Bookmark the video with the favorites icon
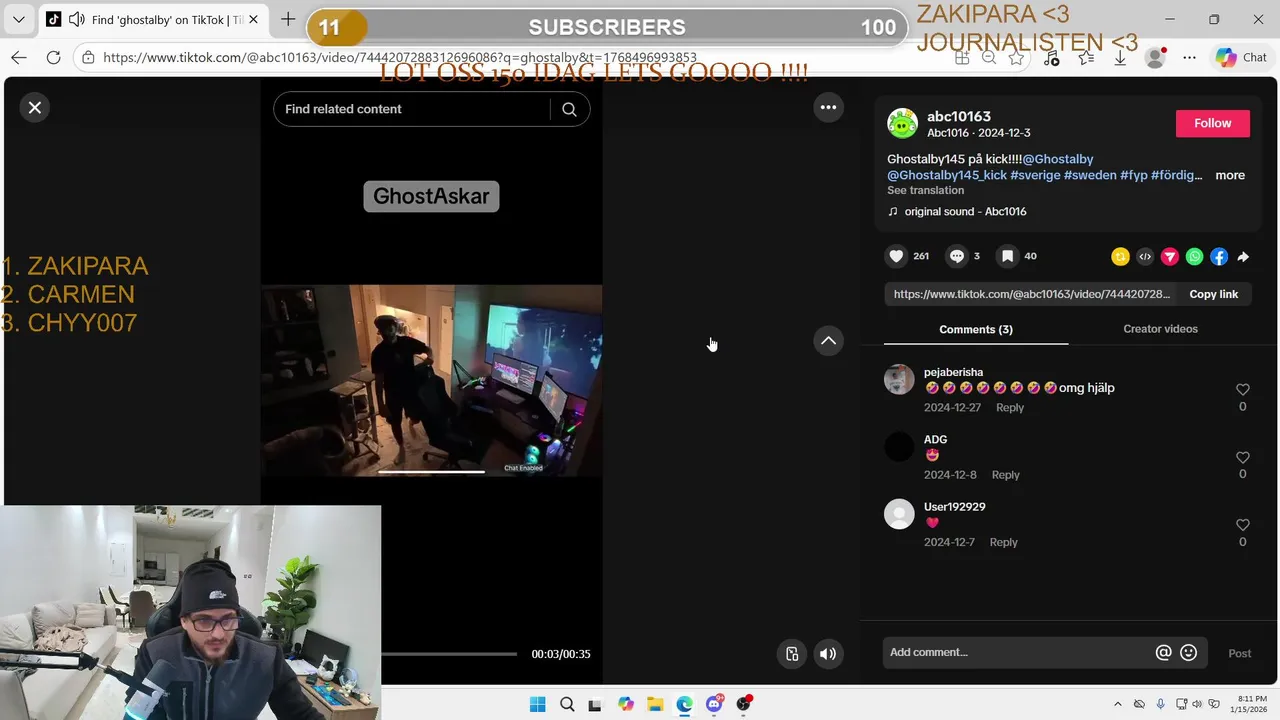The image size is (1280, 720). (x=1008, y=256)
